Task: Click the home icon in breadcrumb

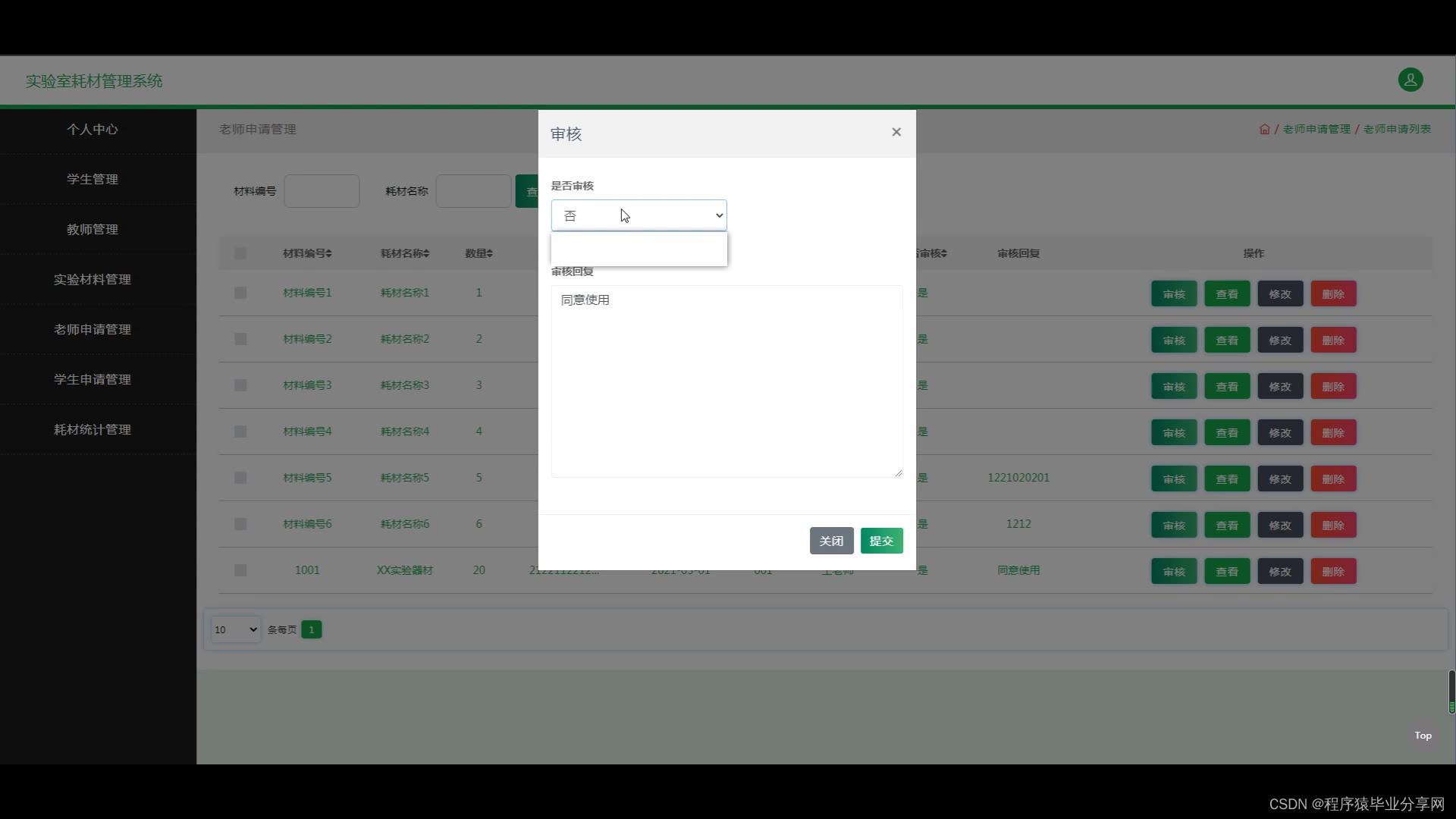Action: pyautogui.click(x=1264, y=129)
